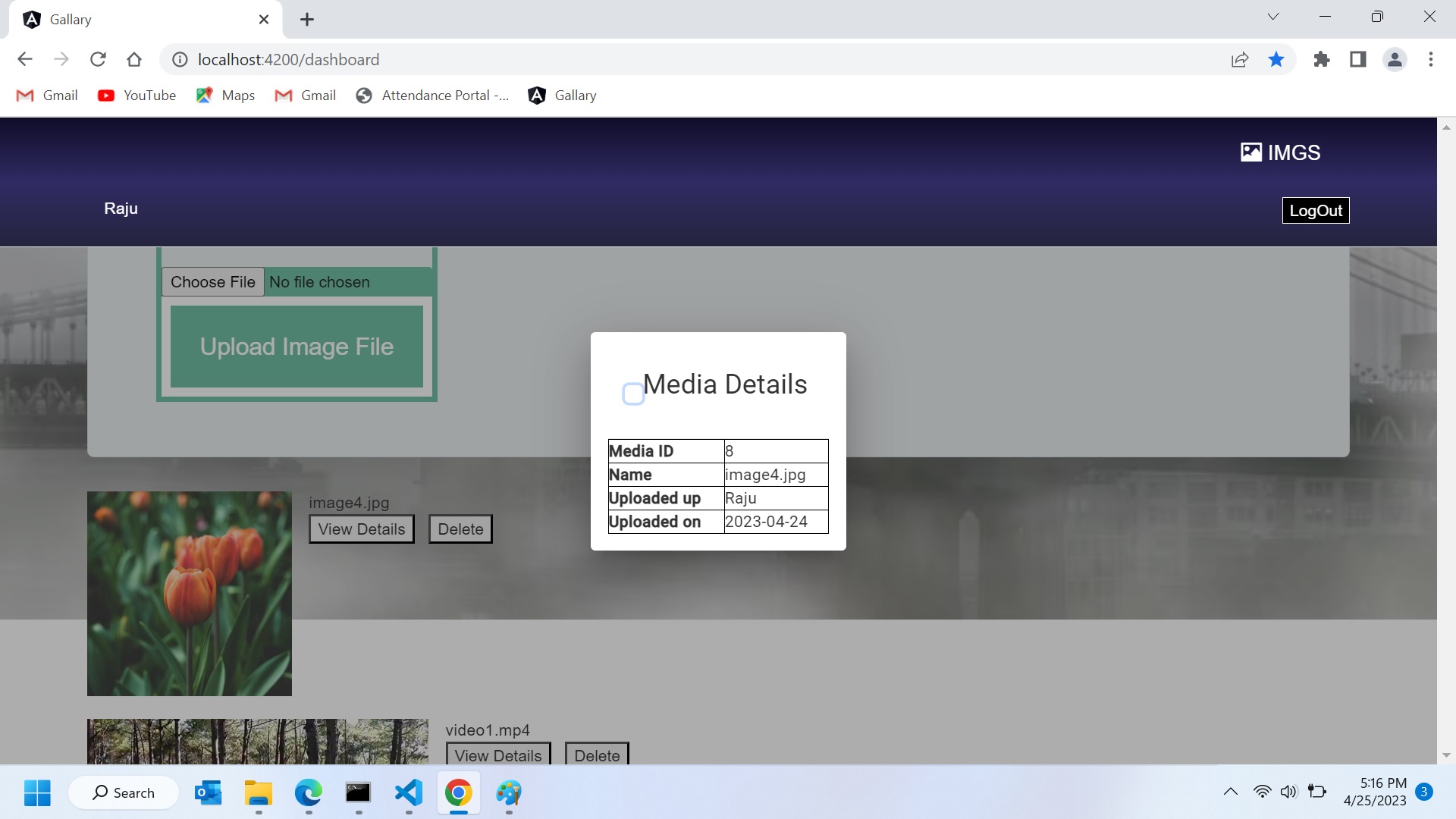The width and height of the screenshot is (1456, 819).
Task: Expand the tab search chevron
Action: [x=1273, y=17]
